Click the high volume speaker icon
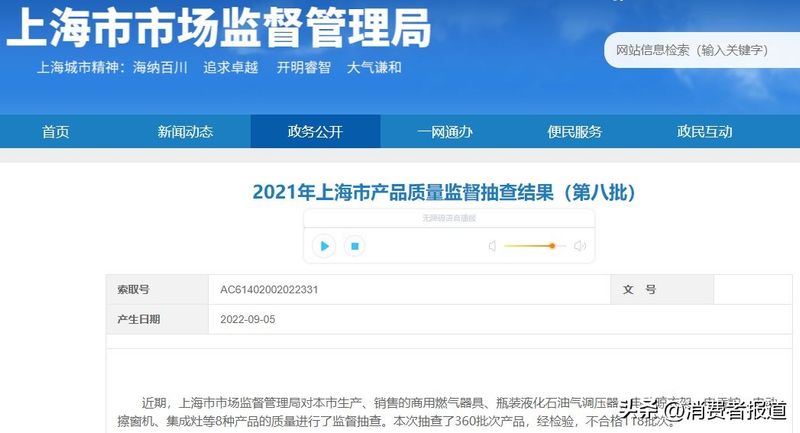Viewport: 800px width, 433px height. coord(580,246)
